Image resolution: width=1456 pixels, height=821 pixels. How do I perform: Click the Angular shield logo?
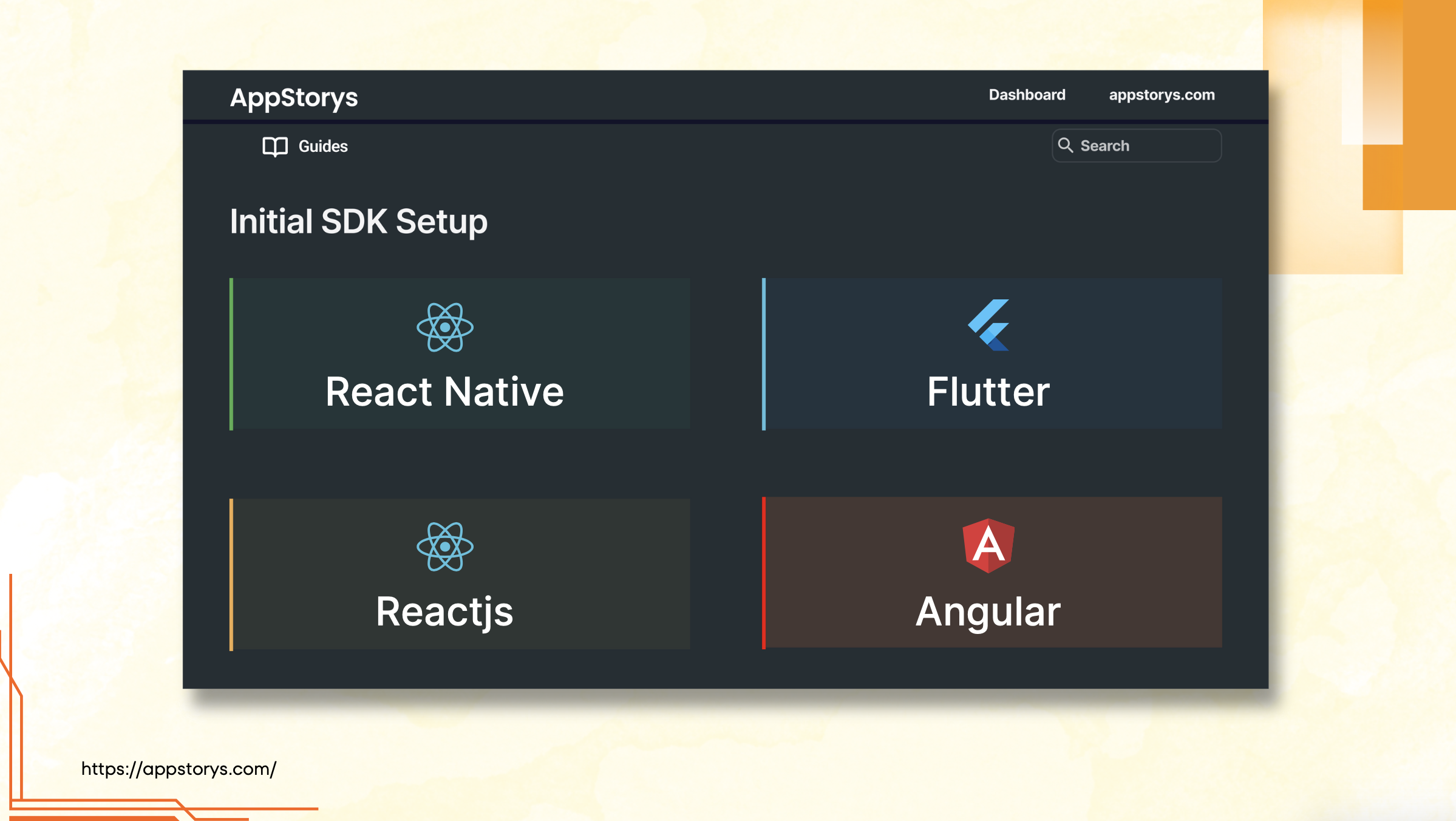pos(988,545)
